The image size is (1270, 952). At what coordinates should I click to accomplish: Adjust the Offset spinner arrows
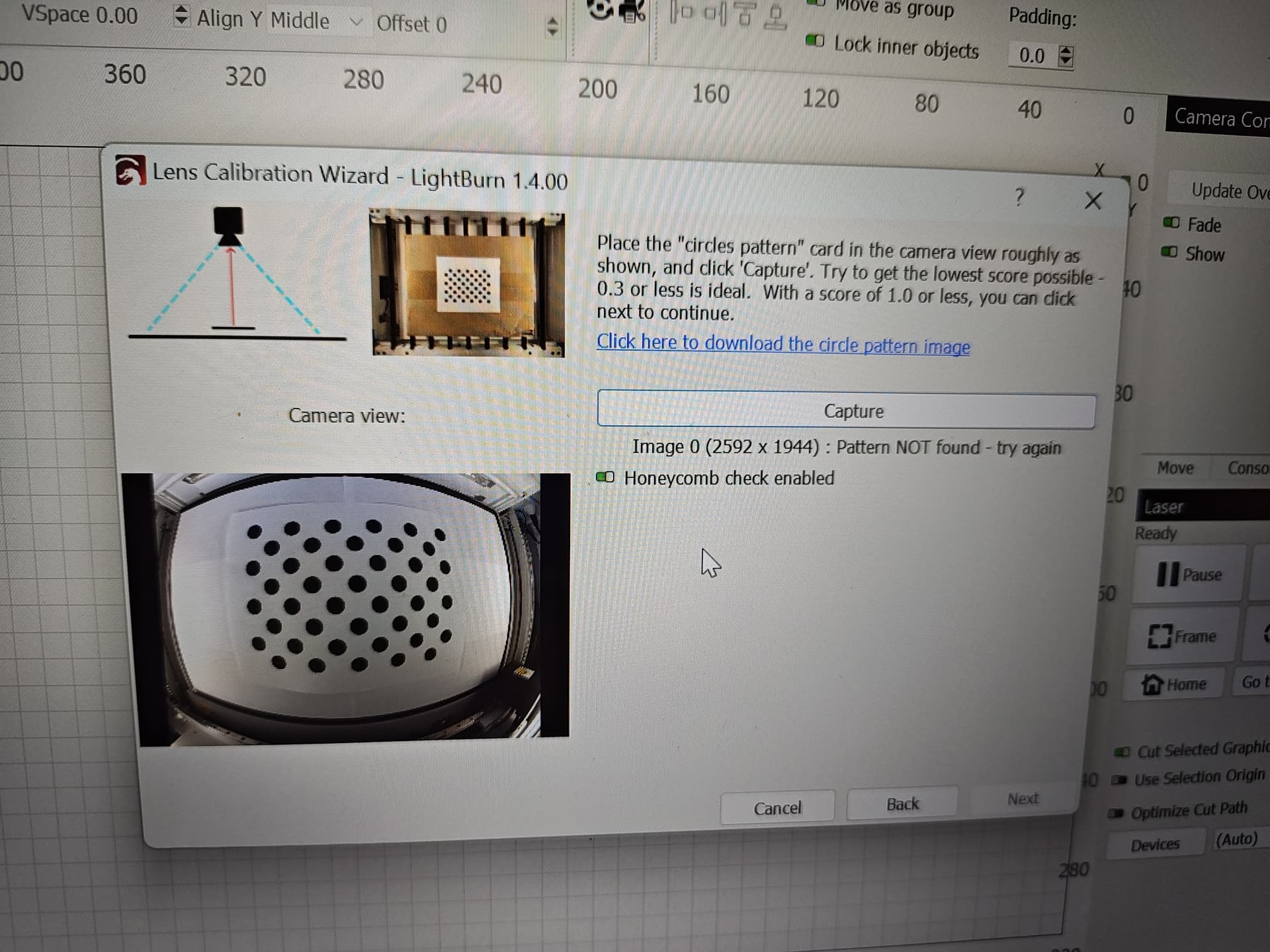point(552,26)
